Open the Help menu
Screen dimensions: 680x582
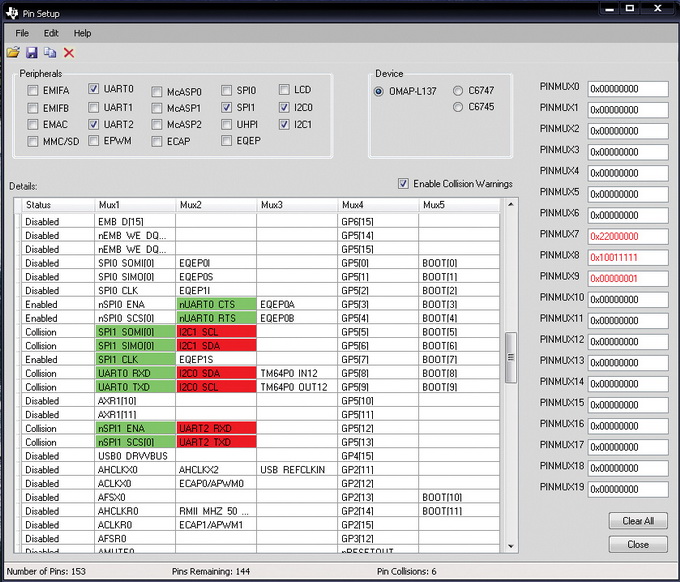[x=82, y=33]
